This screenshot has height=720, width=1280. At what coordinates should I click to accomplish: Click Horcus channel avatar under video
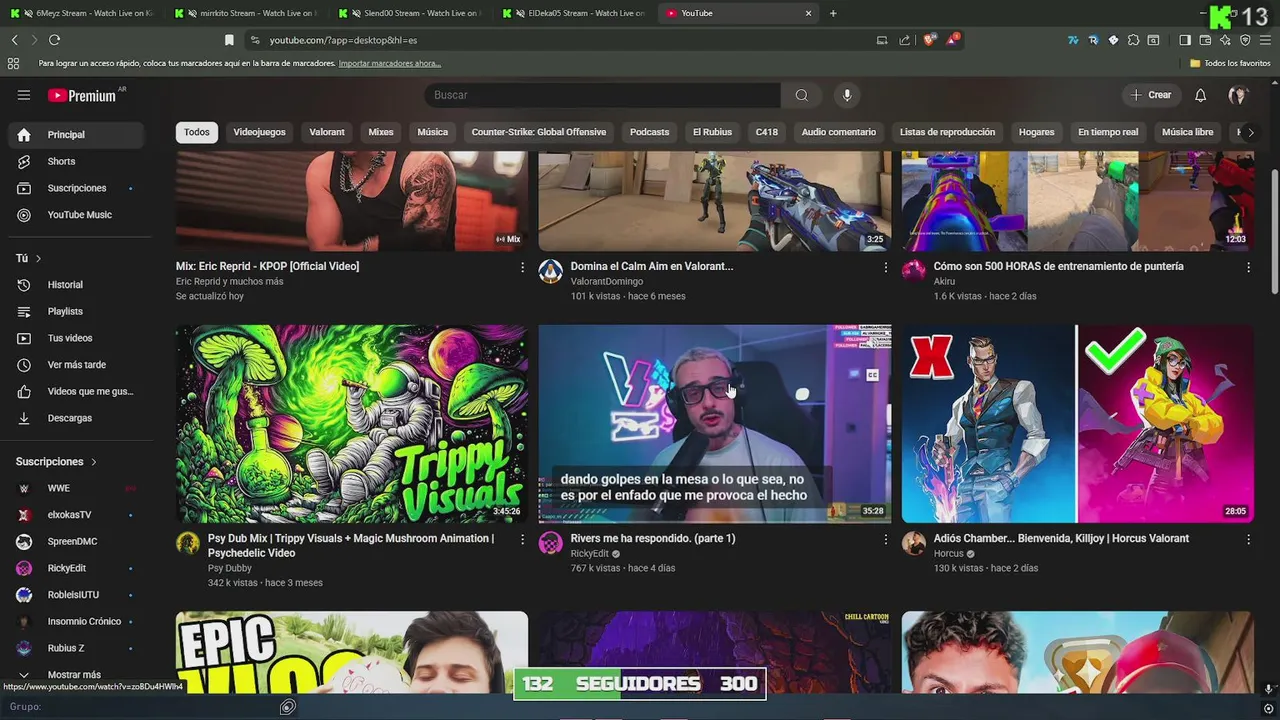[x=914, y=543]
